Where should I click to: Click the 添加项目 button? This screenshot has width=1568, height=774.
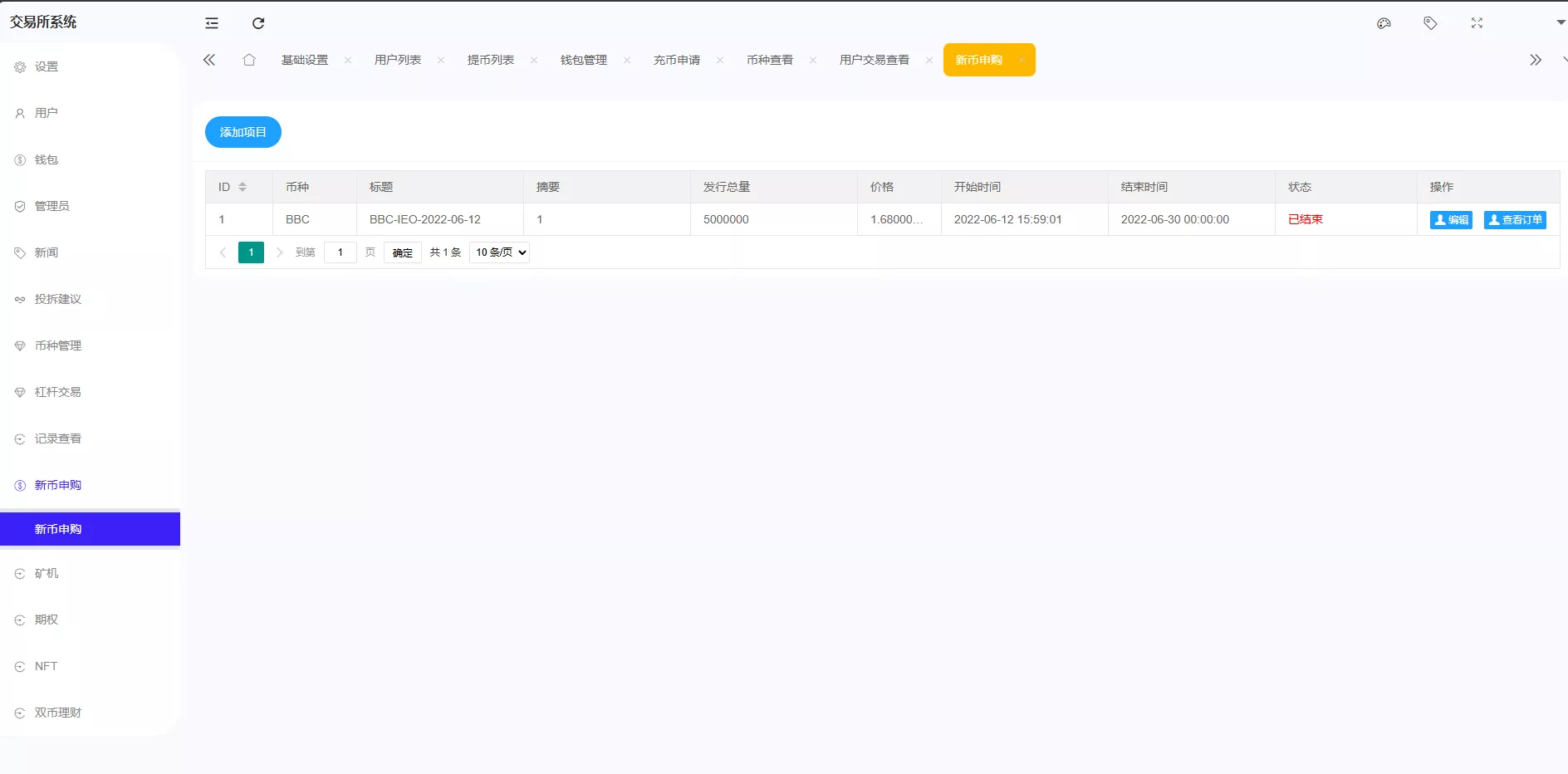(x=243, y=132)
